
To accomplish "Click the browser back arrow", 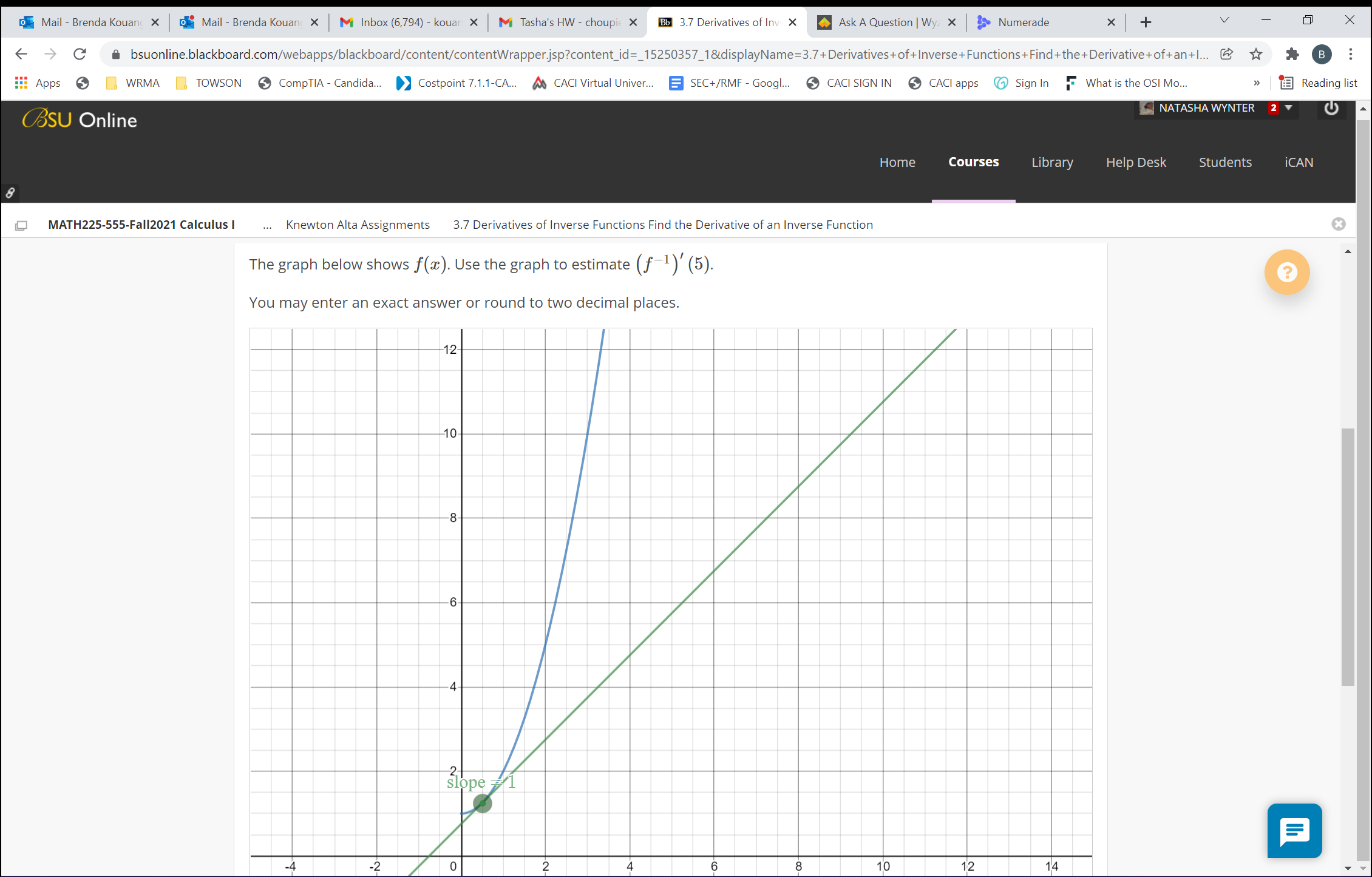I will [21, 54].
